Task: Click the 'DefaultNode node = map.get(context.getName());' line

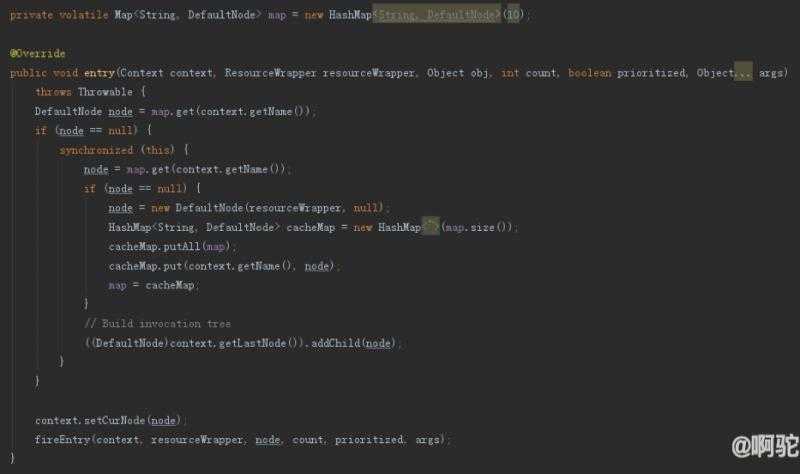Action: [175, 111]
